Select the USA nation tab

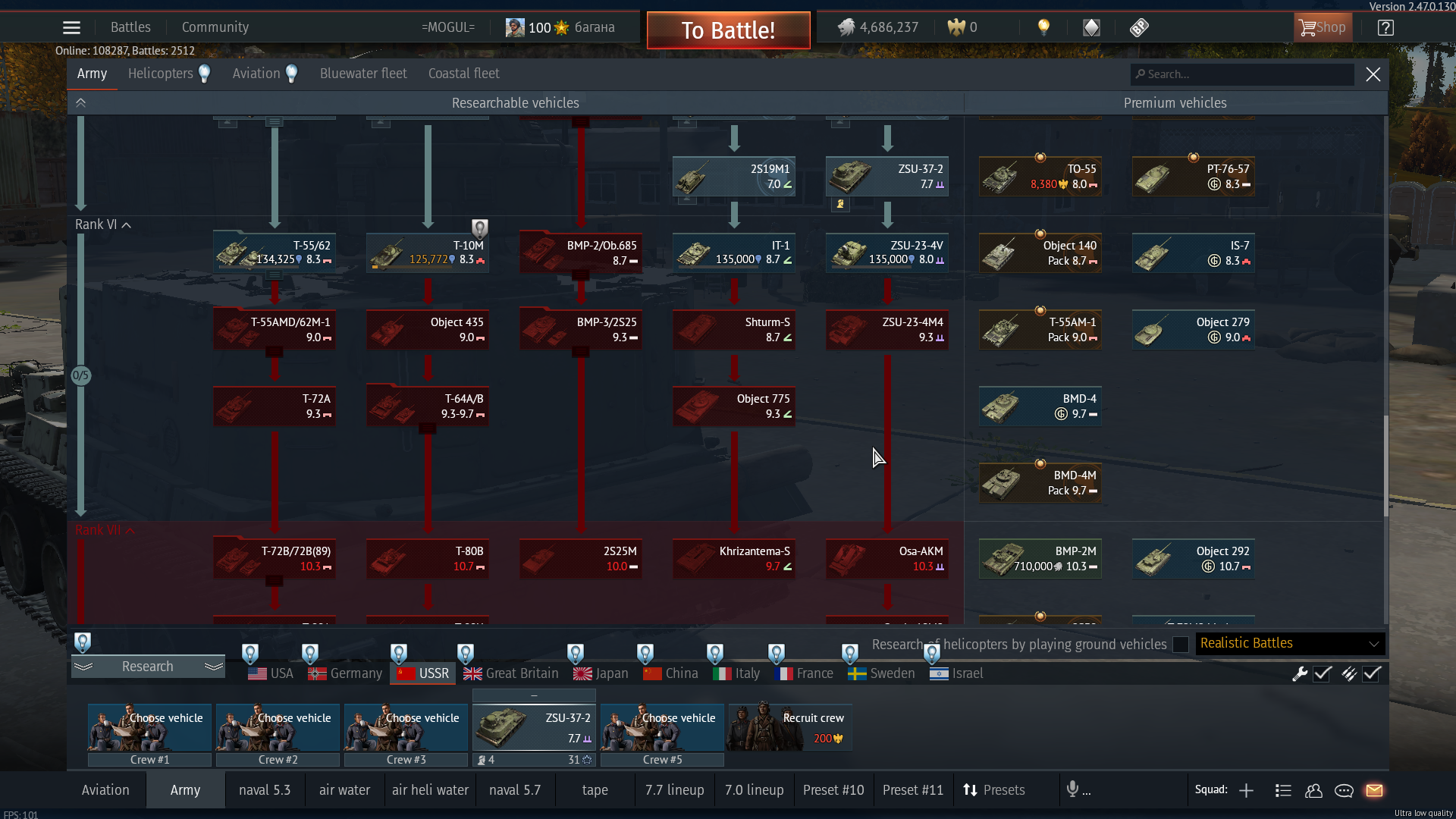271,673
